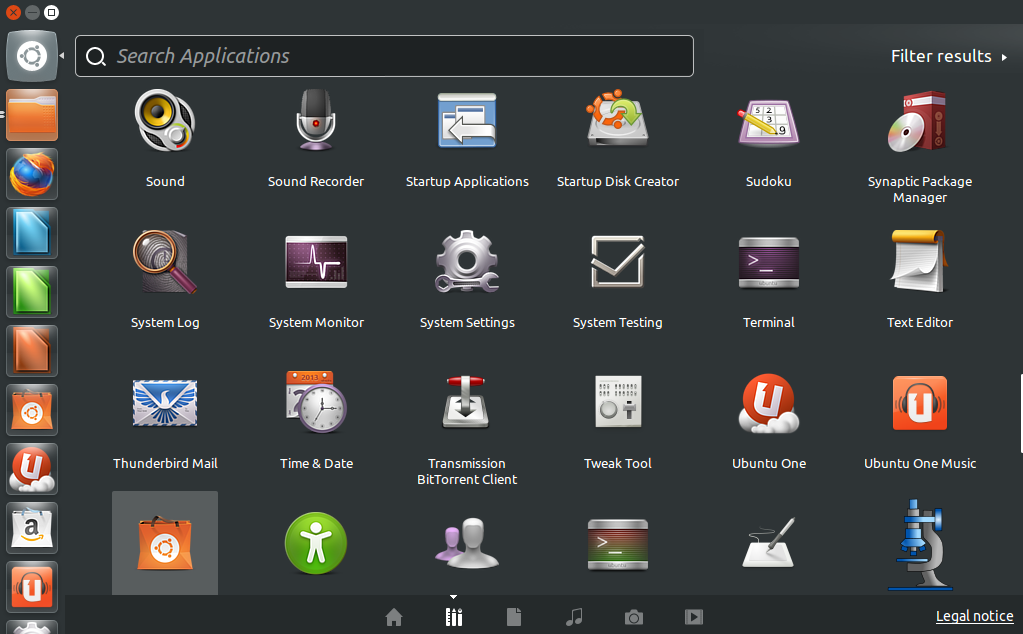The width and height of the screenshot is (1023, 634).
Task: Launch Sound Recorder
Action: point(316,121)
